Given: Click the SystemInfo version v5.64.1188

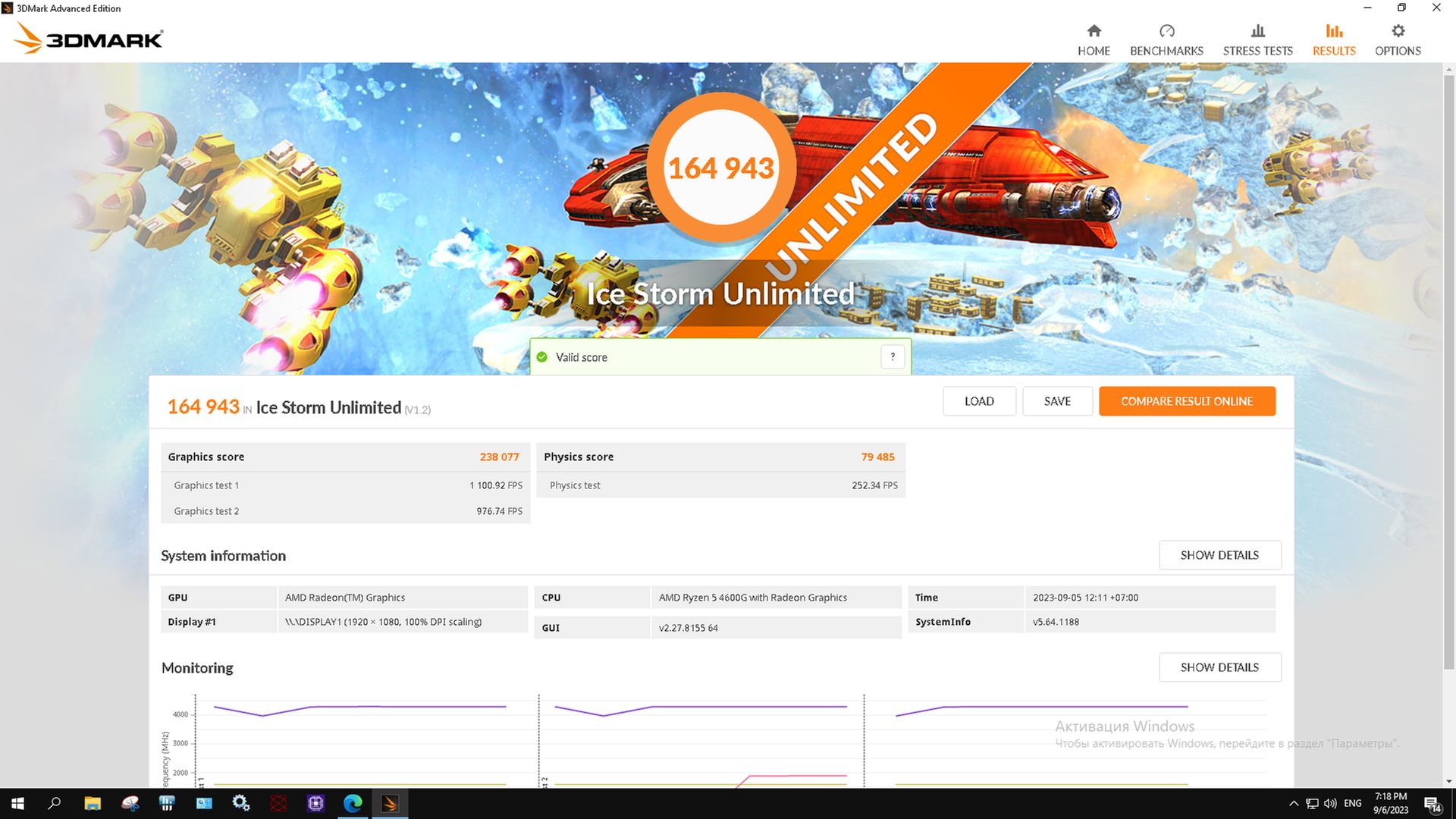Looking at the screenshot, I should point(1056,622).
